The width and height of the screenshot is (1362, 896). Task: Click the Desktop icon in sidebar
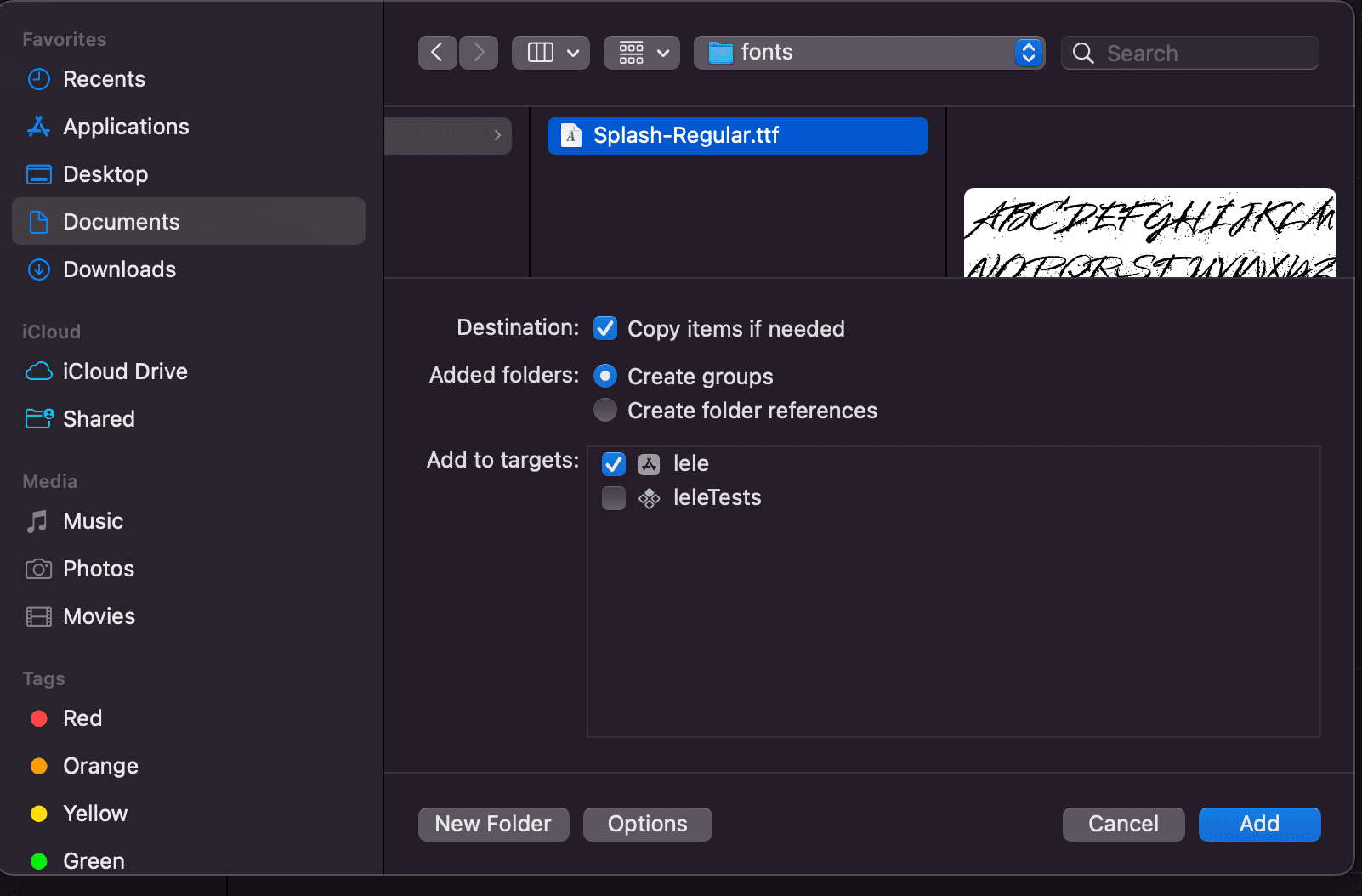39,174
